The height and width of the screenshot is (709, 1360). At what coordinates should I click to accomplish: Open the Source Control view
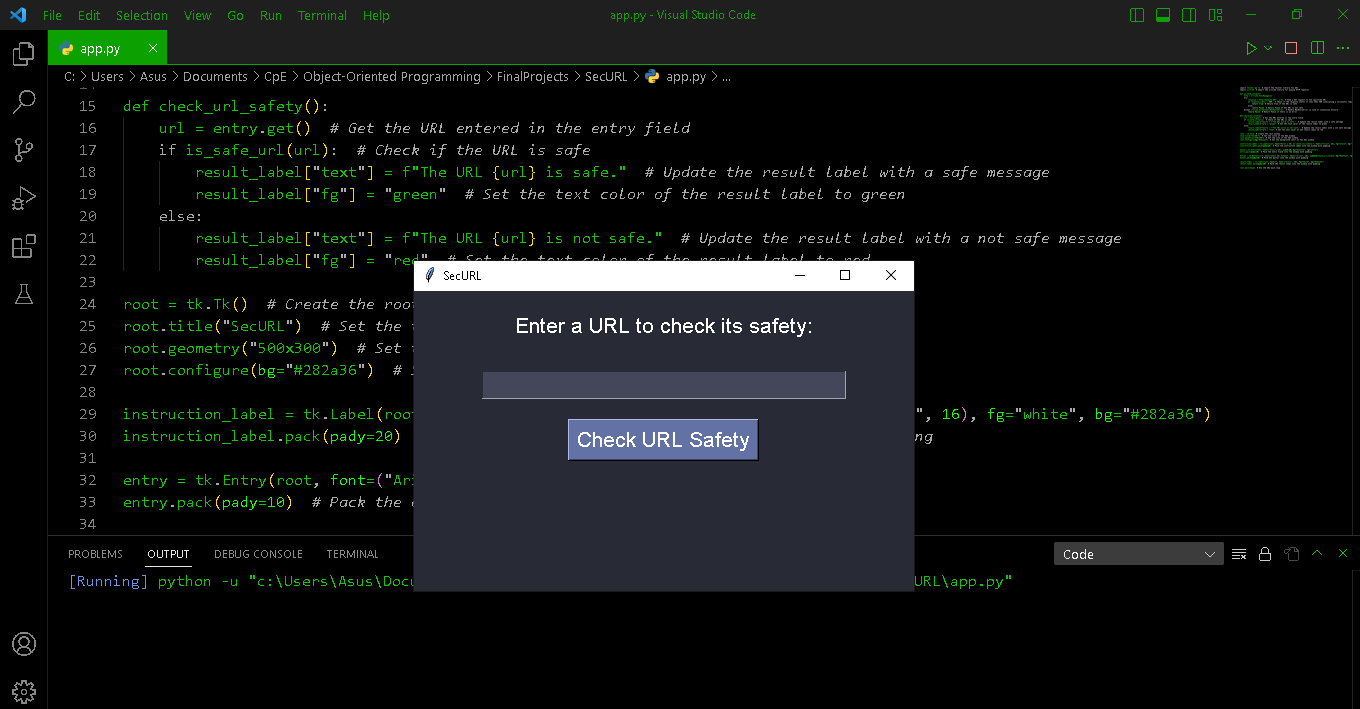(23, 150)
